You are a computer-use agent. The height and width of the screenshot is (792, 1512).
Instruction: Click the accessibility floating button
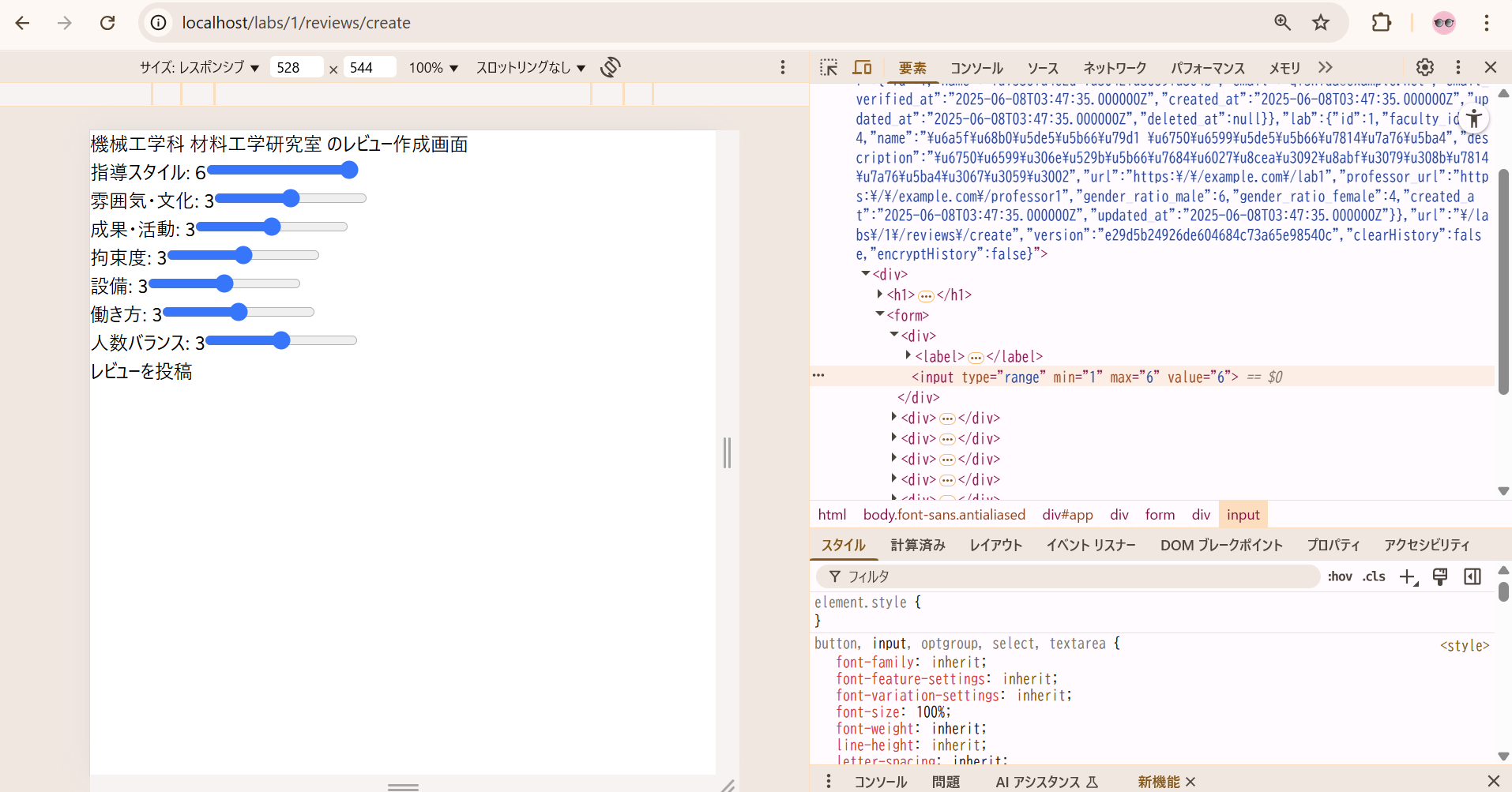click(1474, 119)
